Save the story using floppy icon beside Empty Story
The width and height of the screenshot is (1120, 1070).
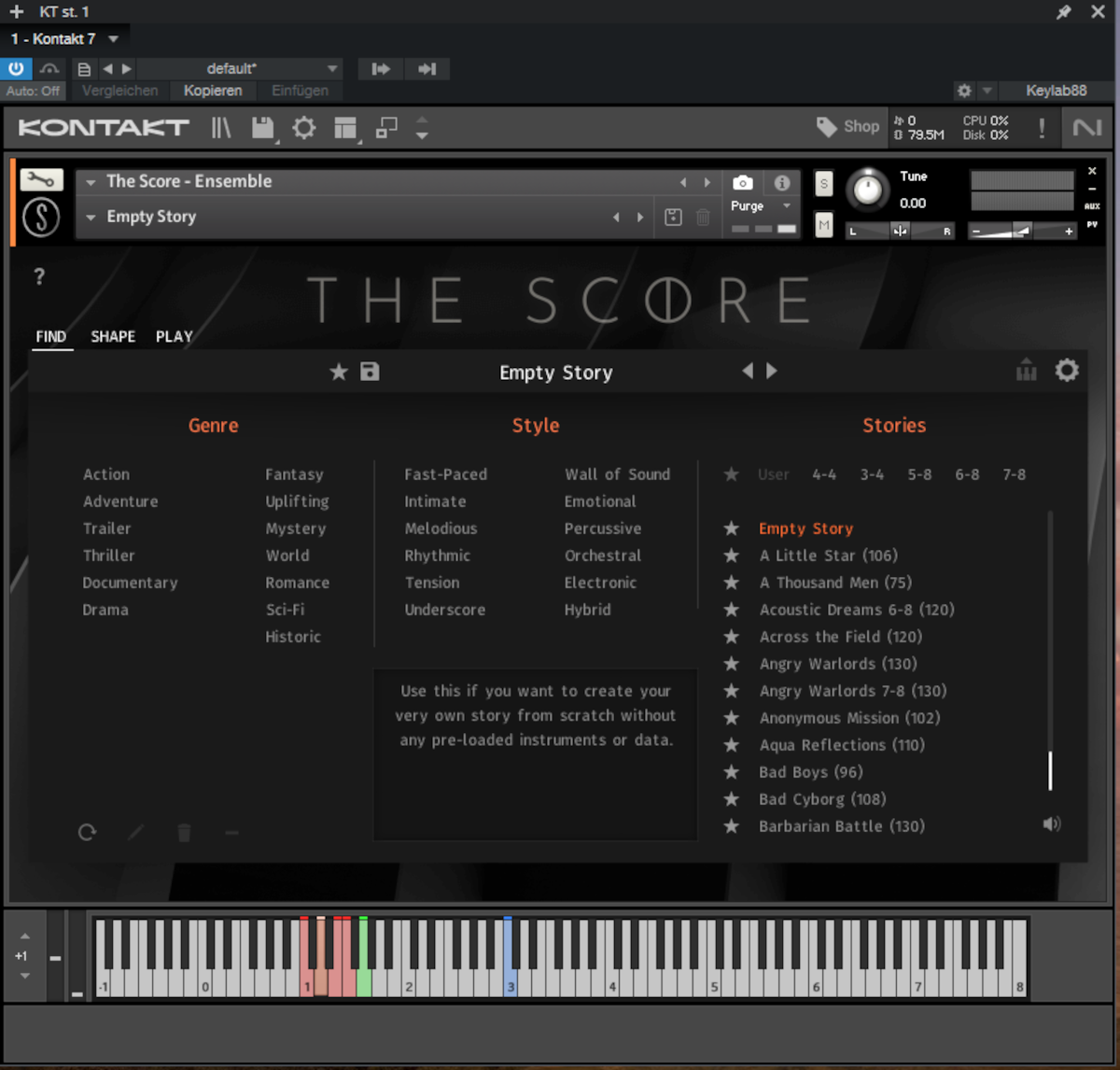pos(370,372)
